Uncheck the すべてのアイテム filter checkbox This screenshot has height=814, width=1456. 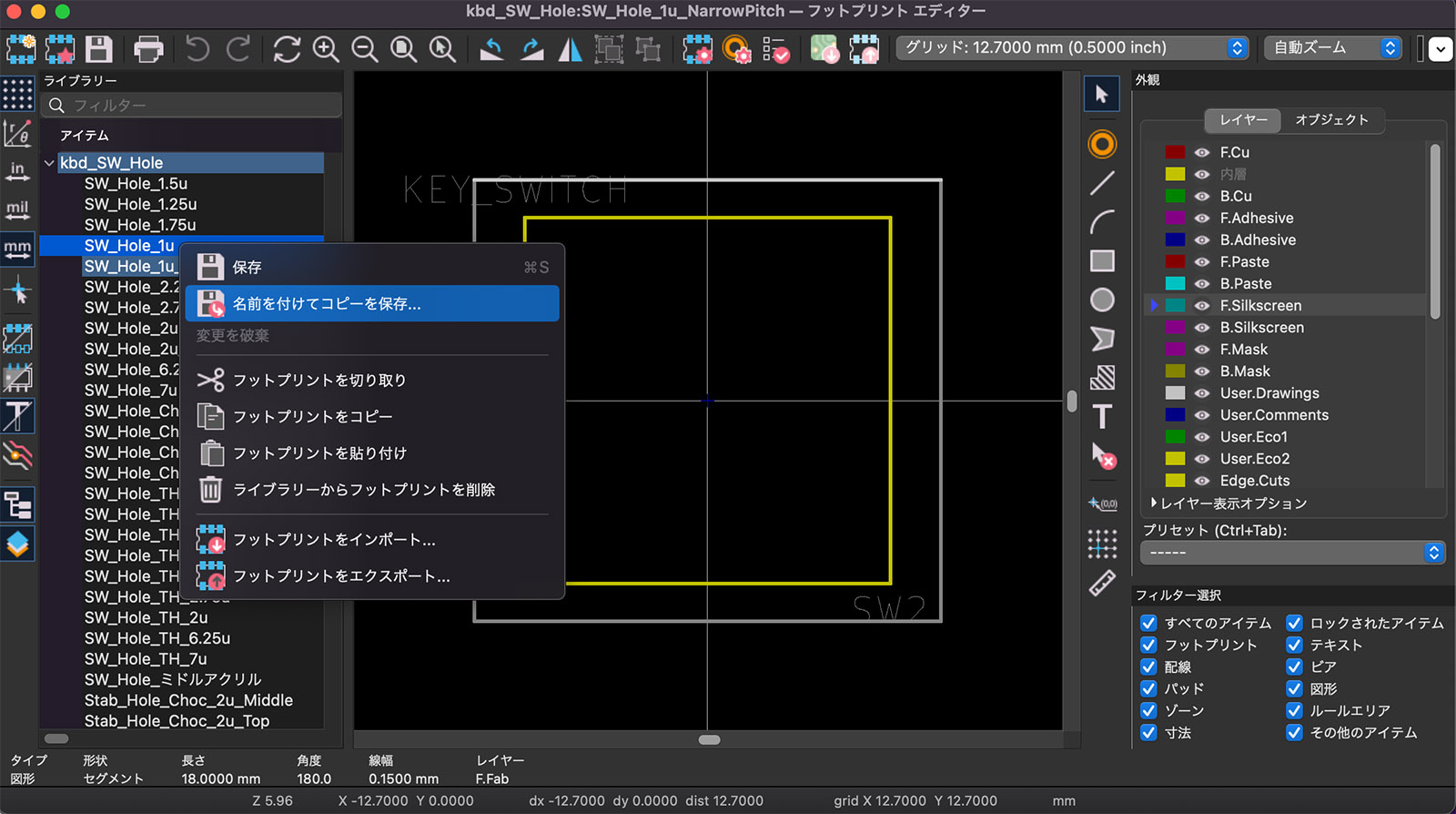(1149, 624)
